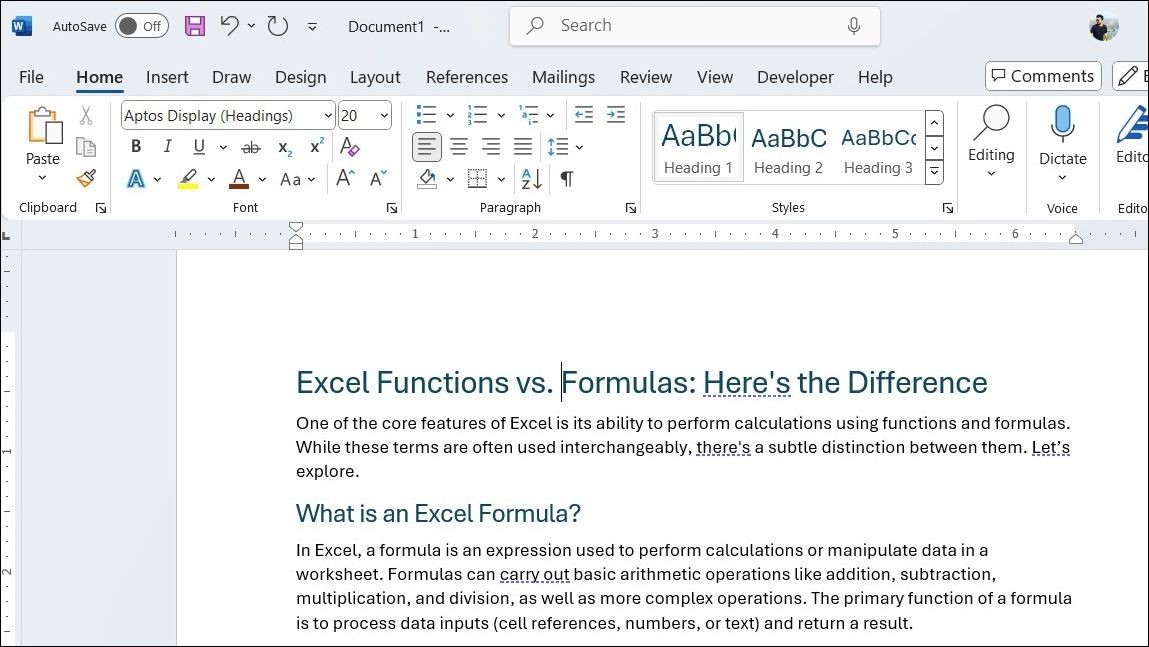Toggle bold formatting
The width and height of the screenshot is (1149, 647).
pos(136,147)
